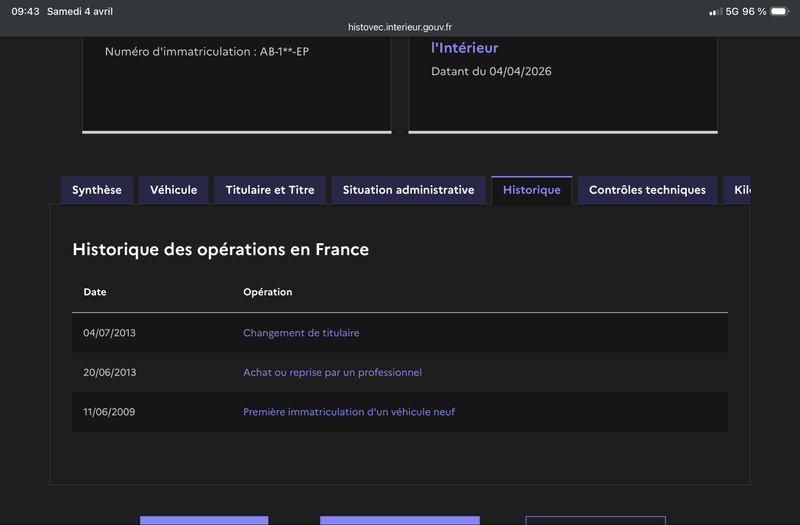The width and height of the screenshot is (800, 525).
Task: Click the active Historique tab
Action: pyautogui.click(x=532, y=190)
